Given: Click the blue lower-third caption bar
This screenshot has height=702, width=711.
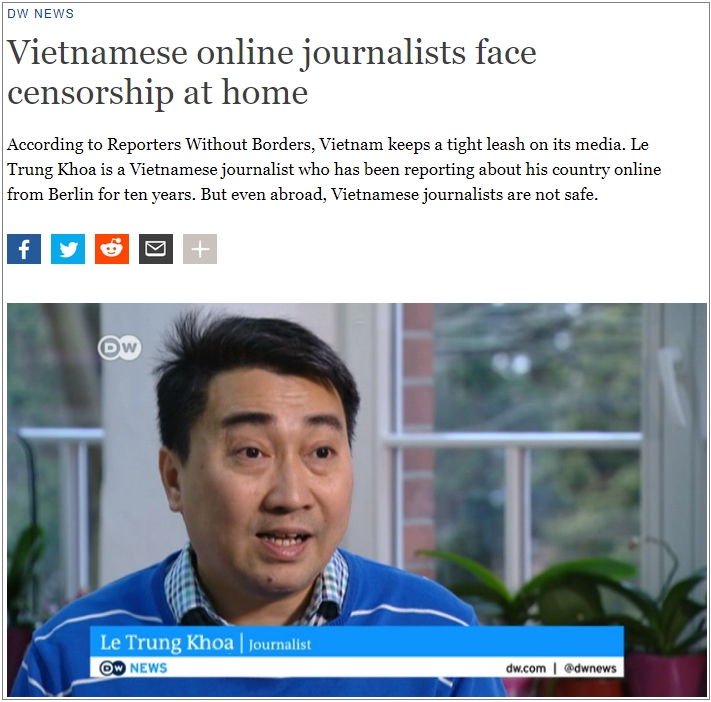Looking at the screenshot, I should [x=357, y=642].
